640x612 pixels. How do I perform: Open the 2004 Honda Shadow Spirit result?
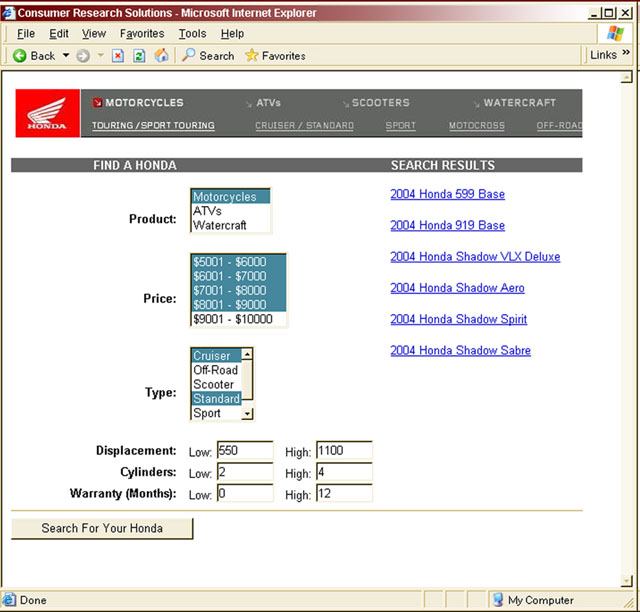click(458, 319)
